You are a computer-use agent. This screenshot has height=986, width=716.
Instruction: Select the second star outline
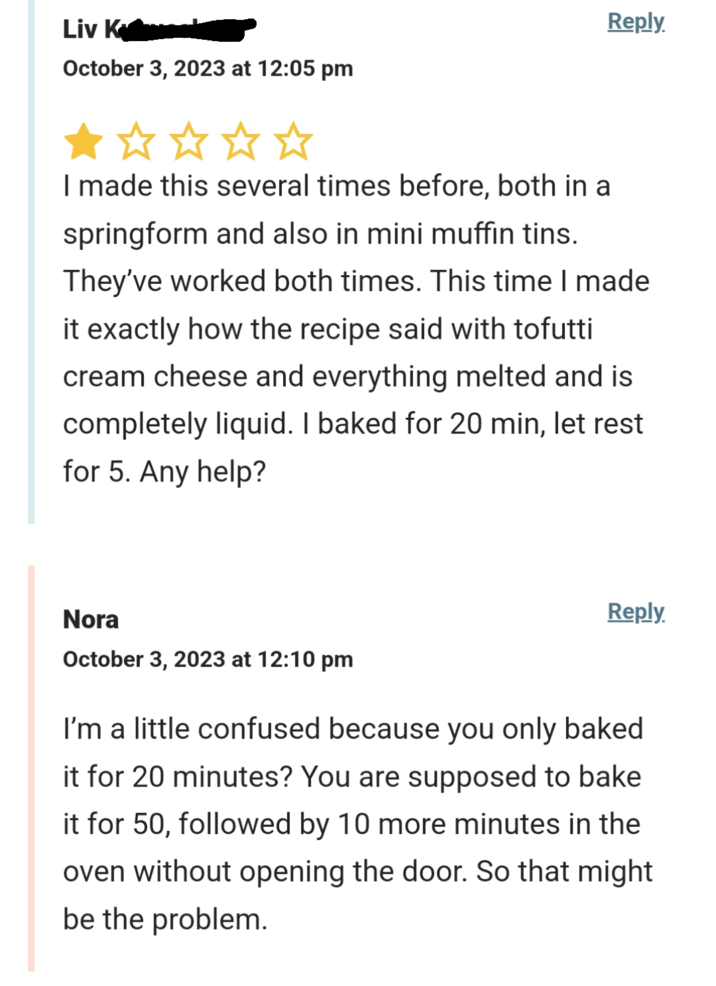pos(137,141)
